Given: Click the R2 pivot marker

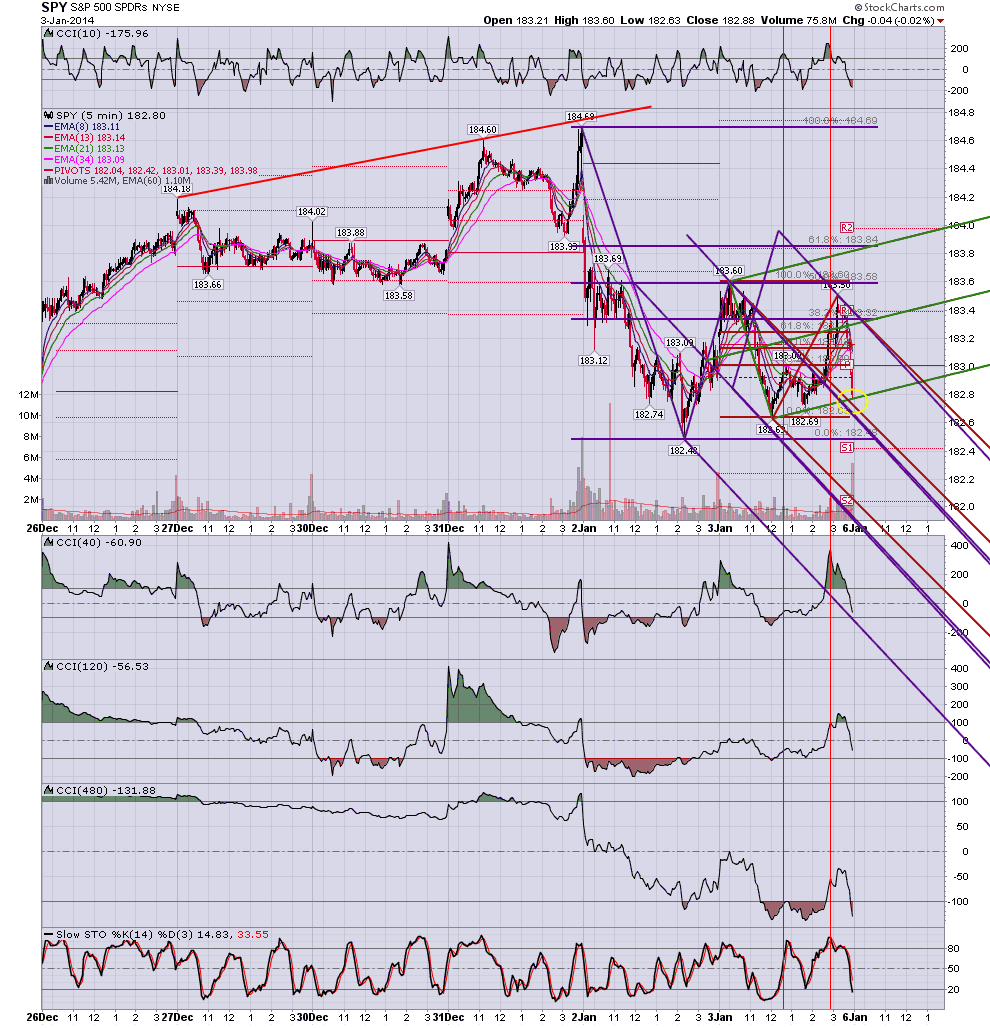Looking at the screenshot, I should 846,227.
